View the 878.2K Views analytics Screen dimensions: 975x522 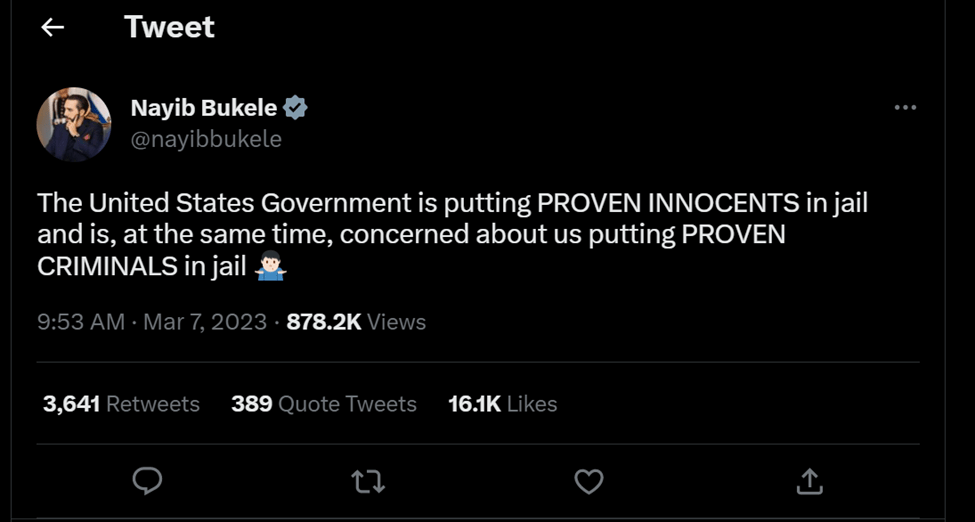356,322
